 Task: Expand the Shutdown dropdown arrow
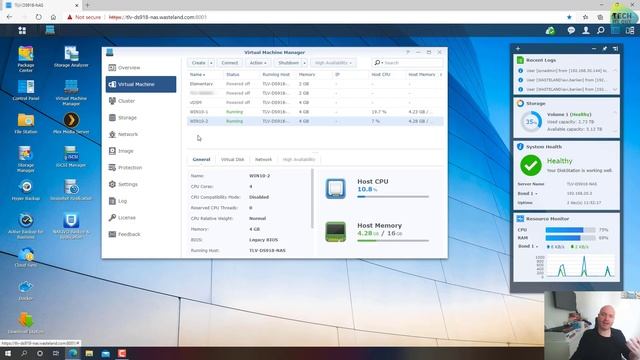point(304,63)
